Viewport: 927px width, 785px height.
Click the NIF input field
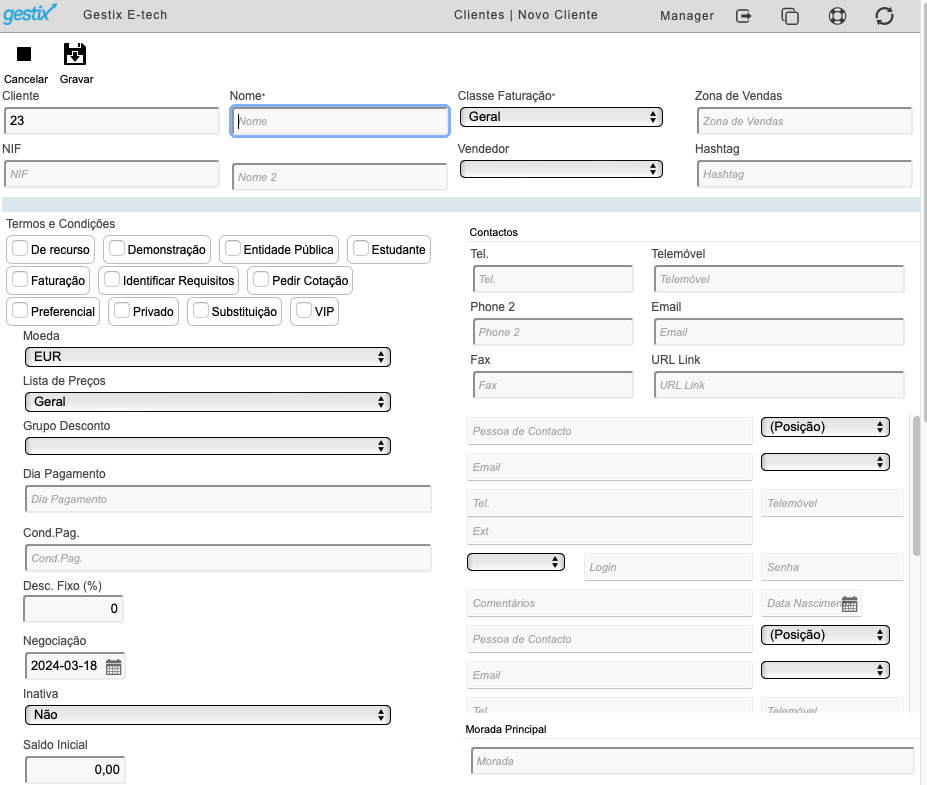tap(112, 174)
